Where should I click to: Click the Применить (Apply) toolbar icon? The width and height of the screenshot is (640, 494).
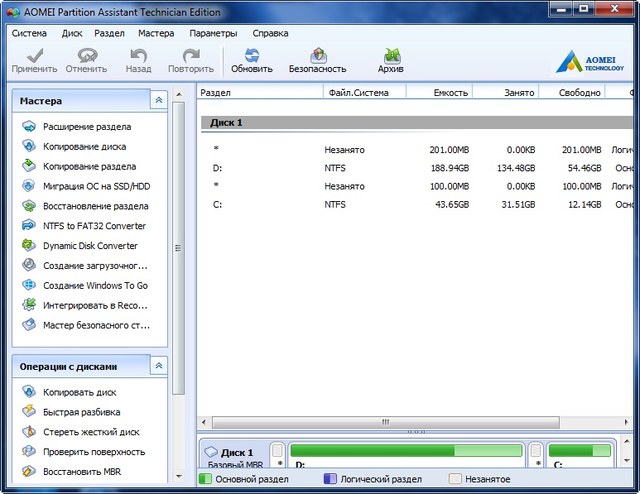34,60
